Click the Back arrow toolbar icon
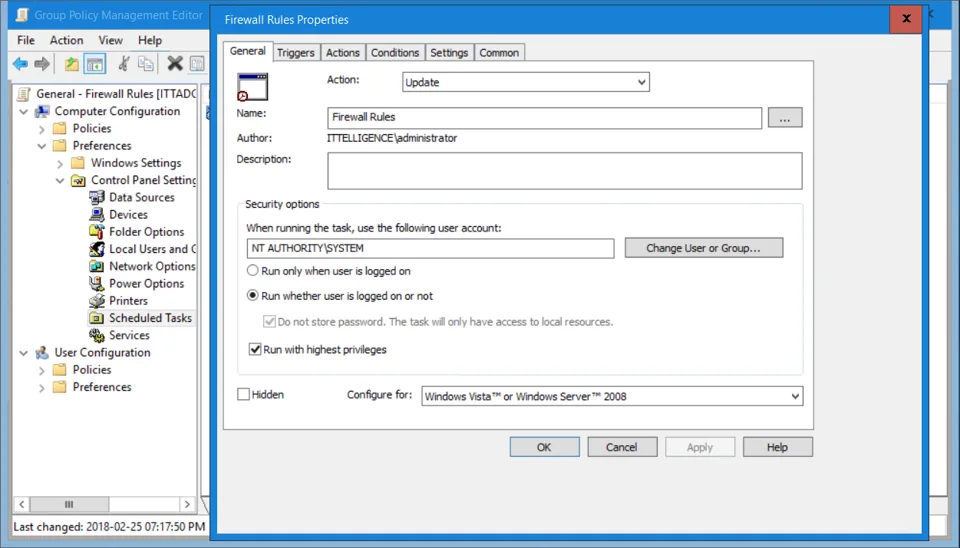The image size is (960, 548). pyautogui.click(x=20, y=64)
